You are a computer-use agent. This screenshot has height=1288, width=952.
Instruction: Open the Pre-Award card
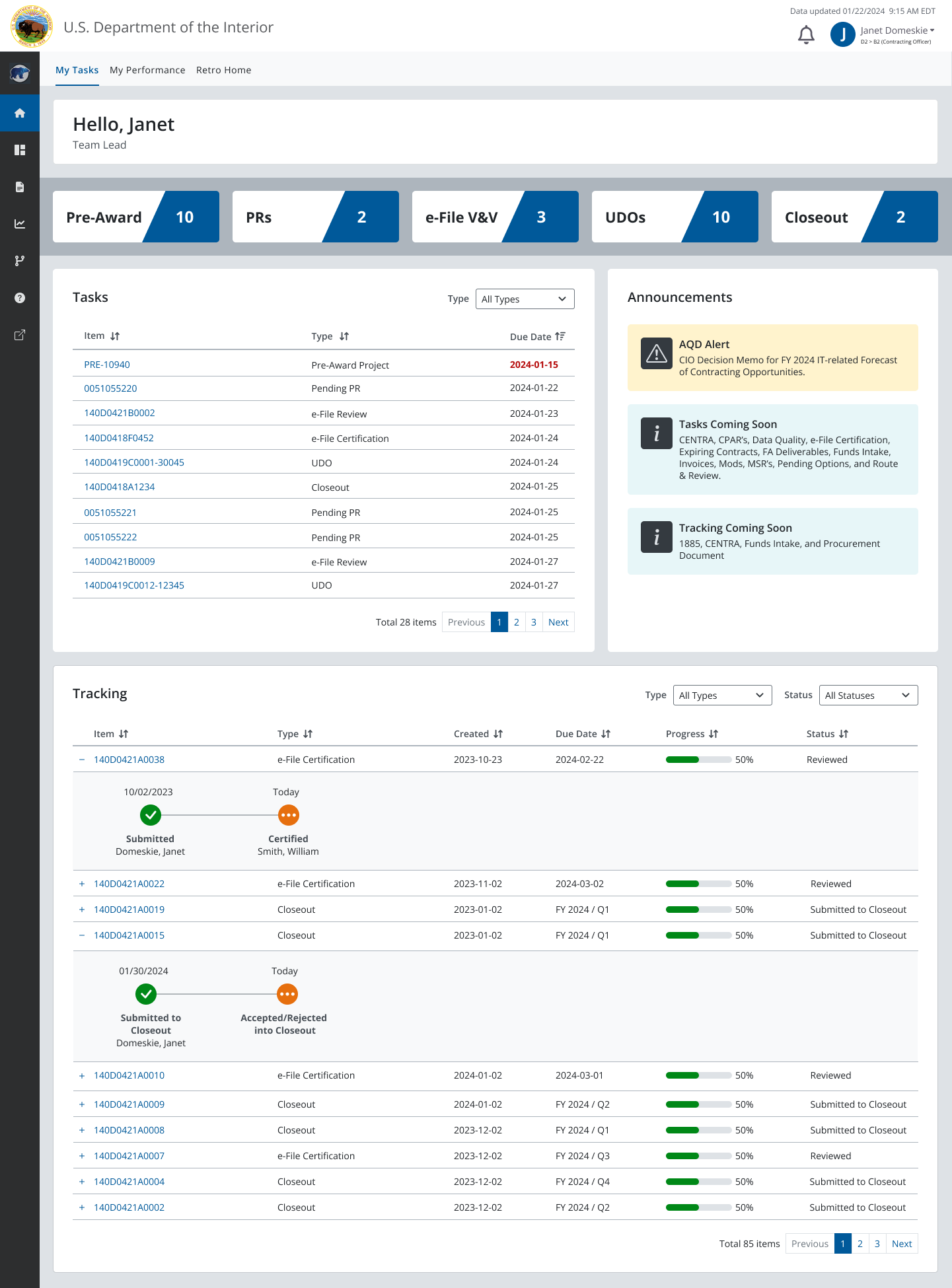136,217
